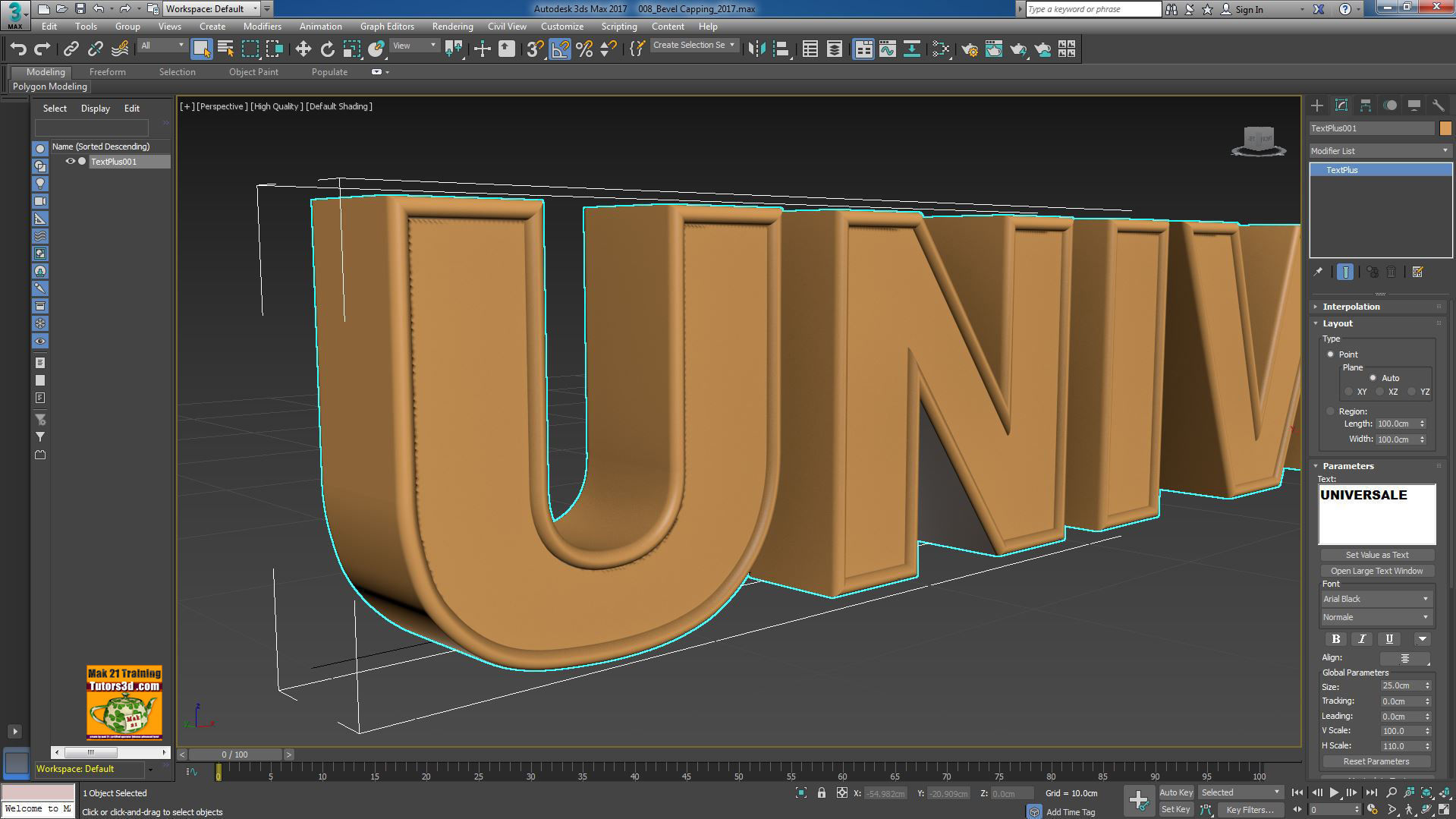The height and width of the screenshot is (819, 1456).
Task: Open the Modifier List dropdown
Action: 1380,151
